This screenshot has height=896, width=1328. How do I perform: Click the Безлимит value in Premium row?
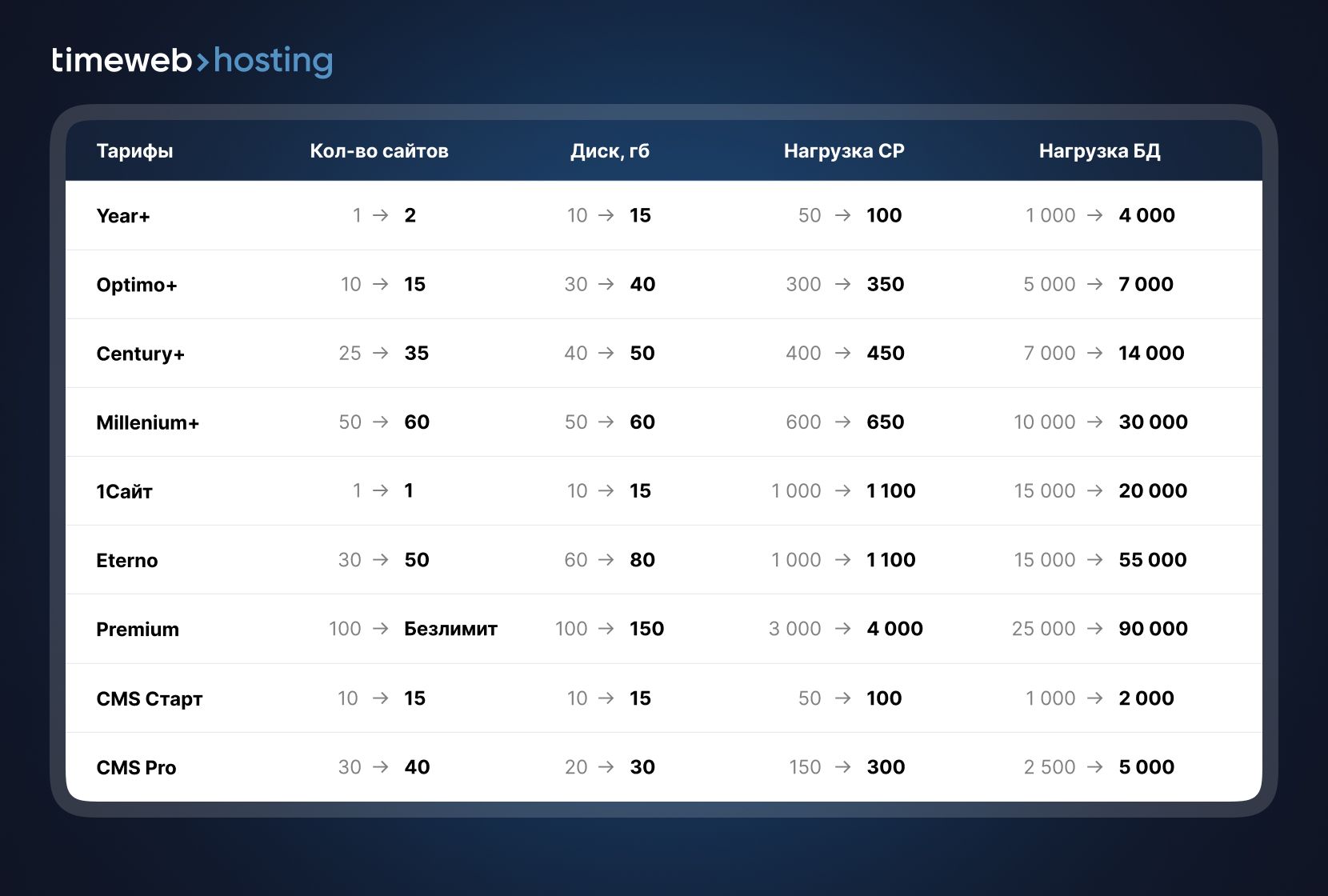[x=450, y=629]
